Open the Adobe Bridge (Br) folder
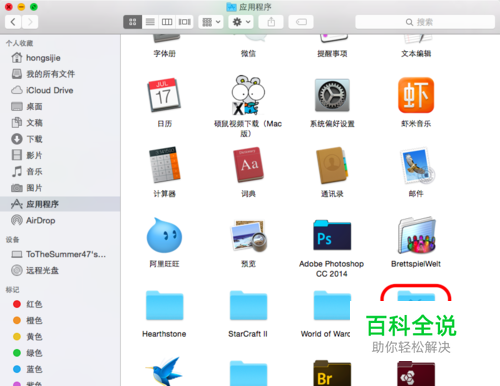The width and height of the screenshot is (500, 386). pos(332,373)
